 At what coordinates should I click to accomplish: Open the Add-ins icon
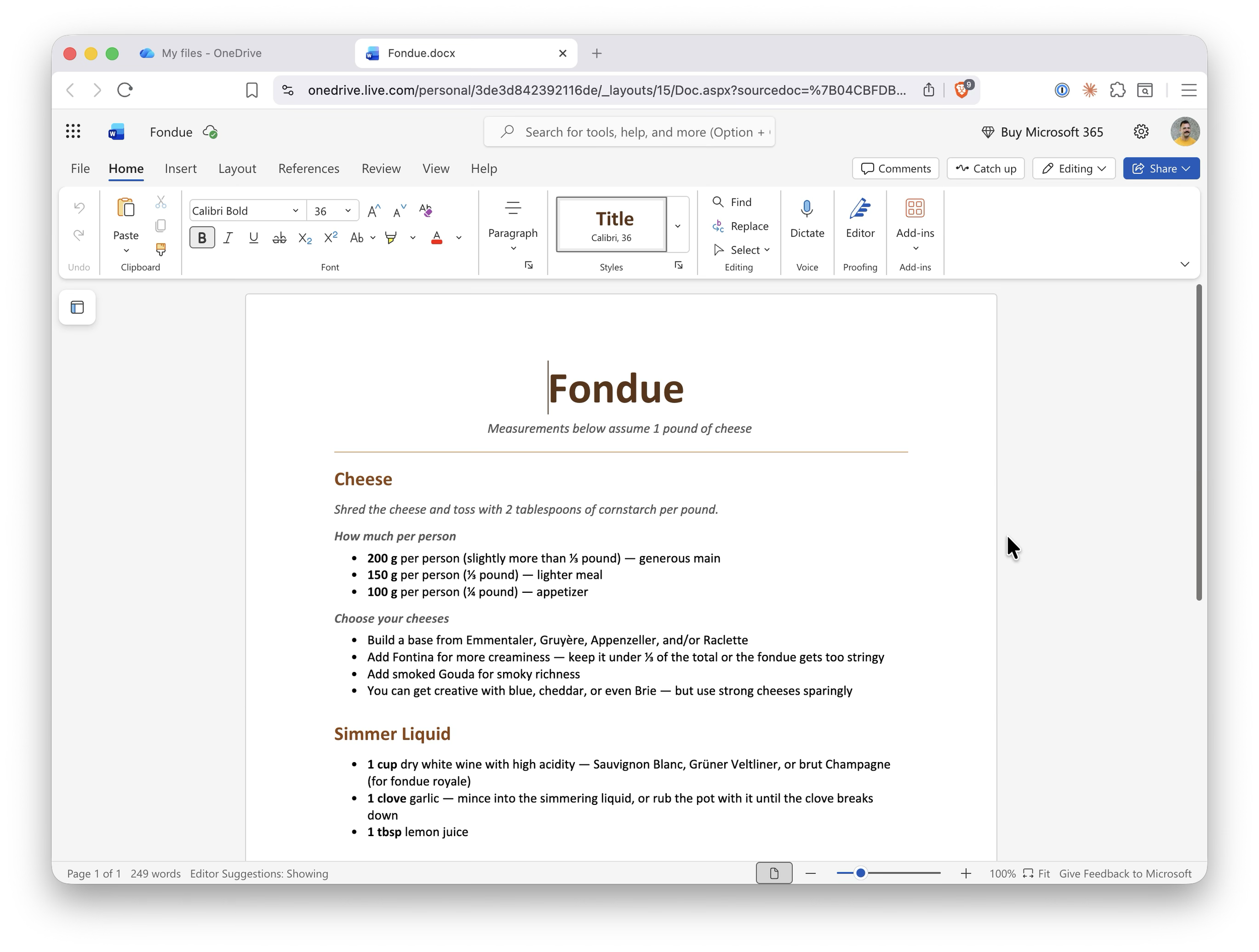[x=915, y=208]
